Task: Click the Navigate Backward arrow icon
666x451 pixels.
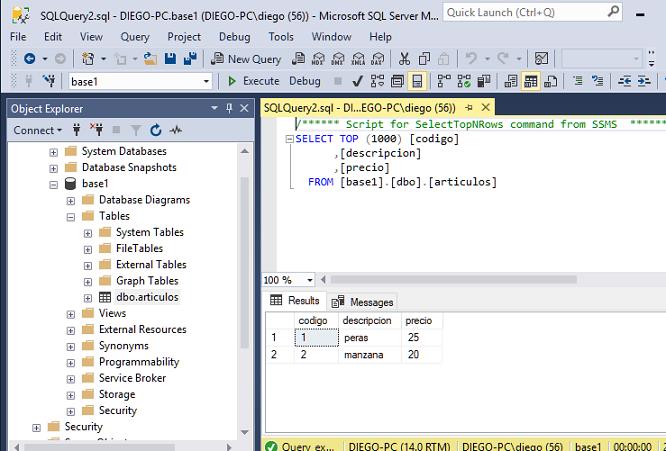Action: pos(29,59)
